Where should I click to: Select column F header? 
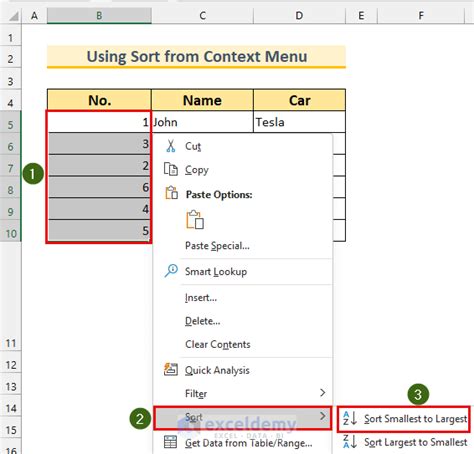[421, 16]
